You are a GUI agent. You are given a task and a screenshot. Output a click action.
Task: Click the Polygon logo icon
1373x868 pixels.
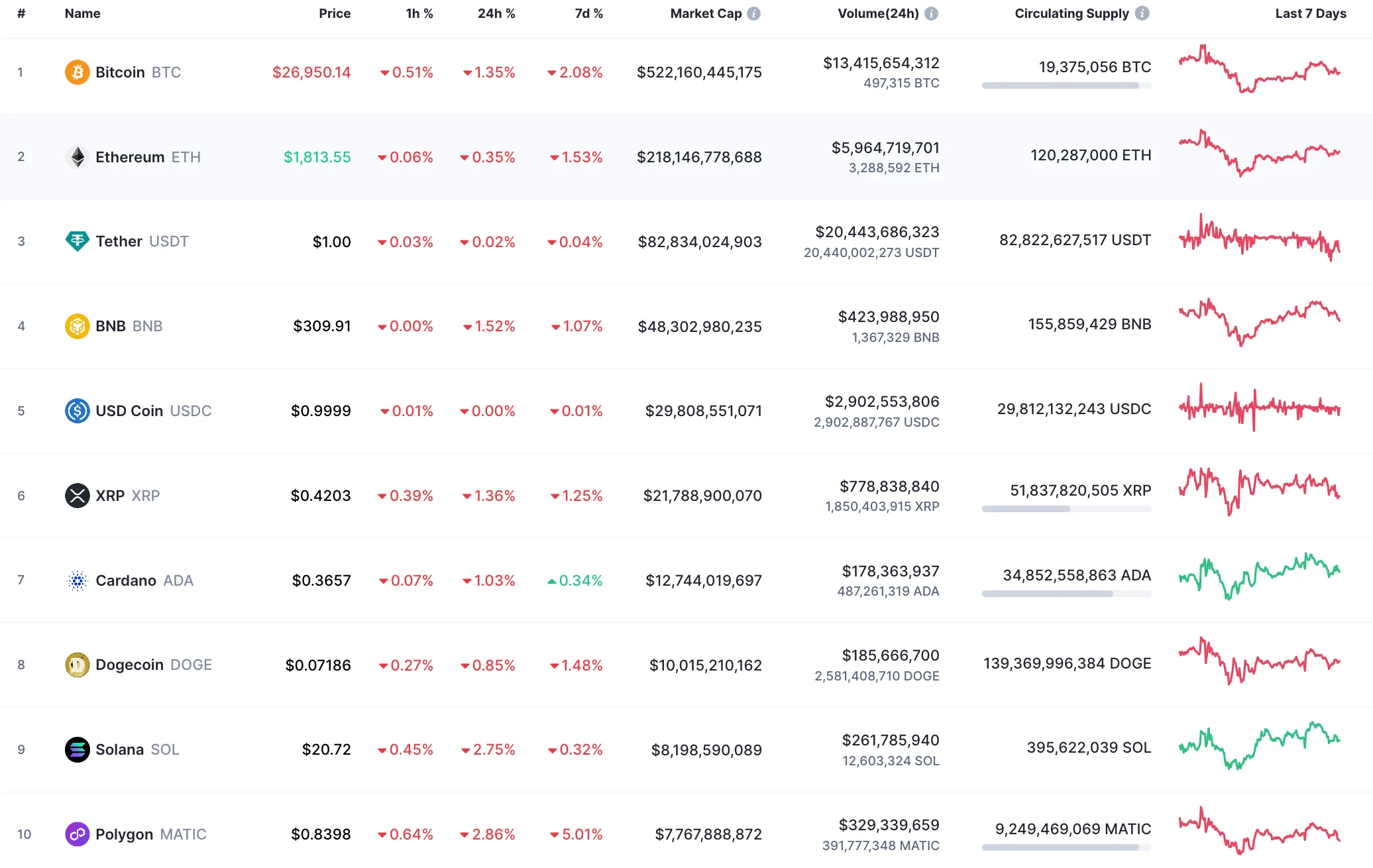click(78, 834)
